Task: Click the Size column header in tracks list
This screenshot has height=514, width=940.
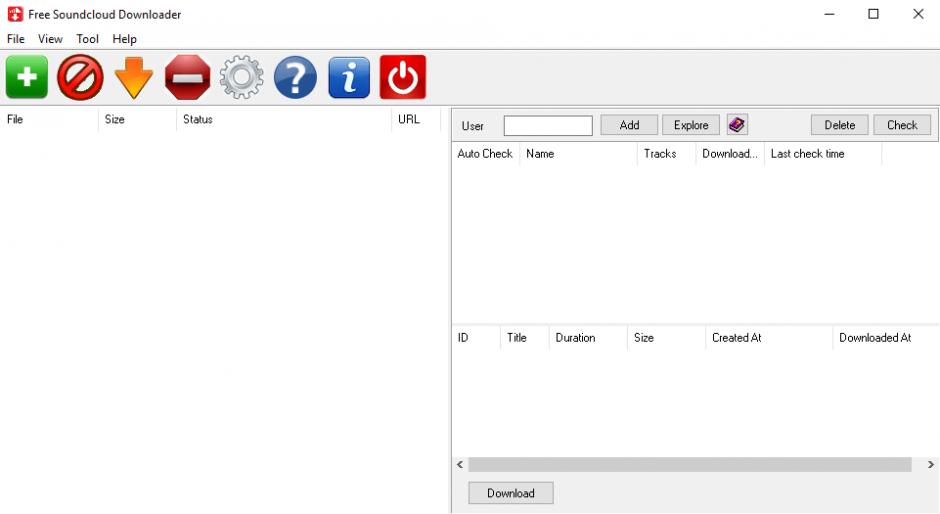Action: 667,338
